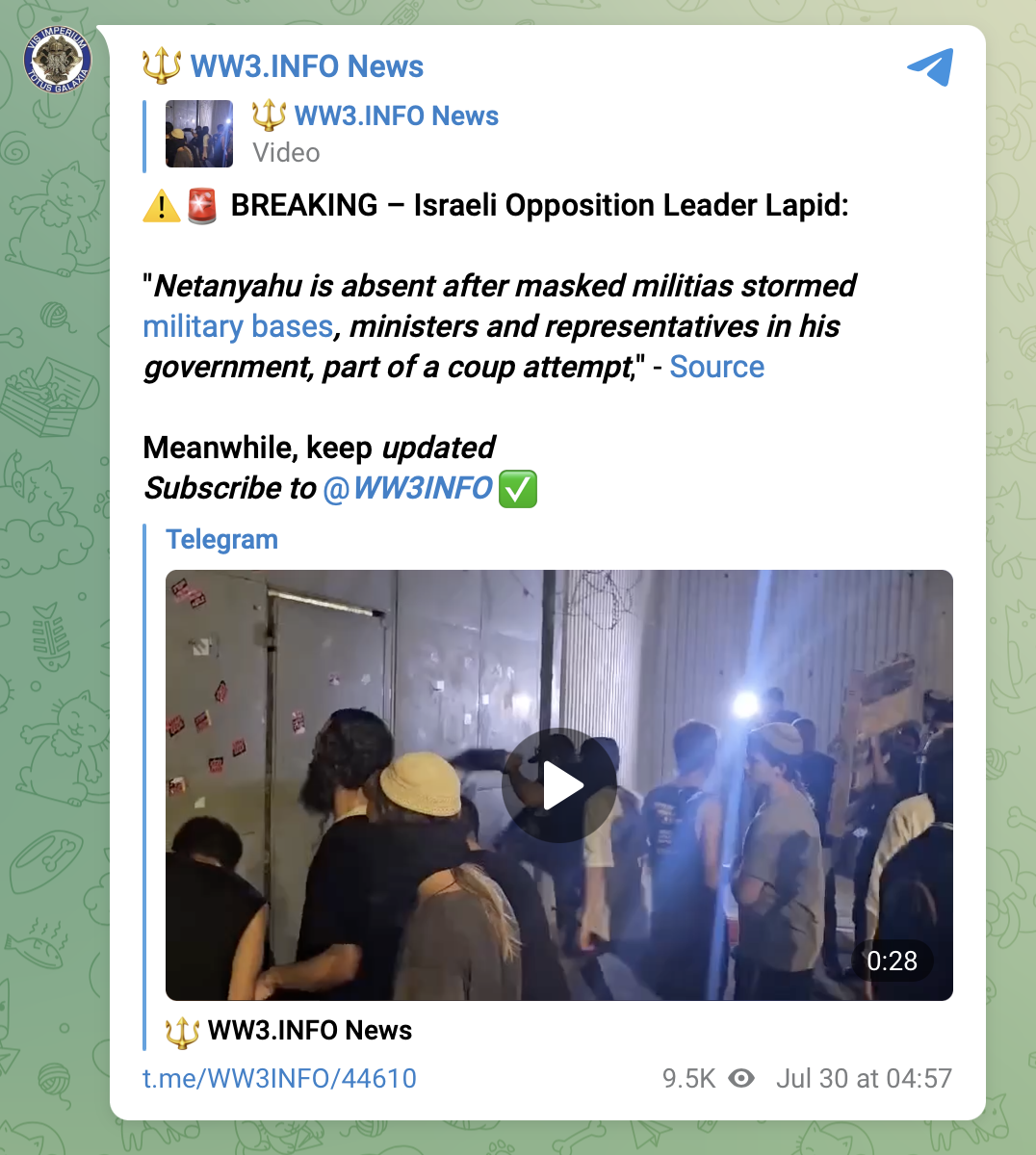Viewport: 1036px width, 1155px height.
Task: Click the eye views icon
Action: (x=741, y=1078)
